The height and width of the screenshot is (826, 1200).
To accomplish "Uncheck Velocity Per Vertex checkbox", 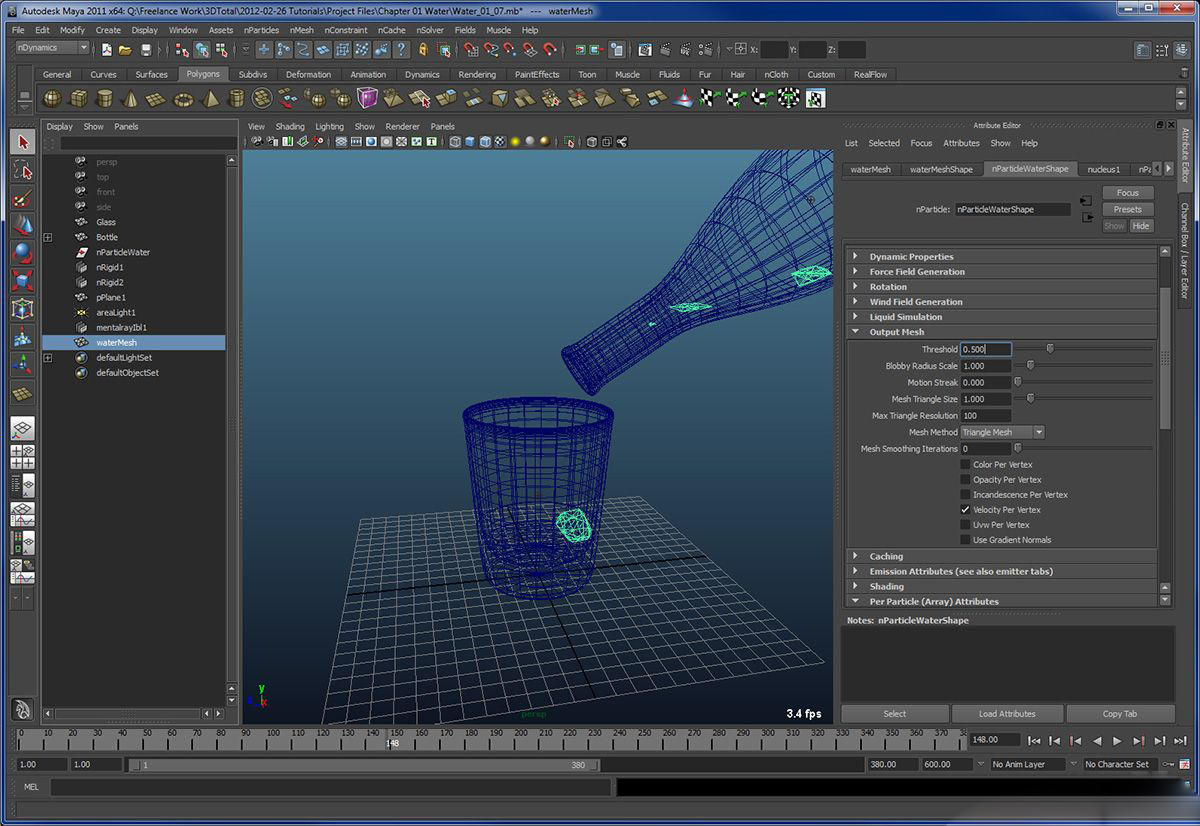I will [x=965, y=509].
